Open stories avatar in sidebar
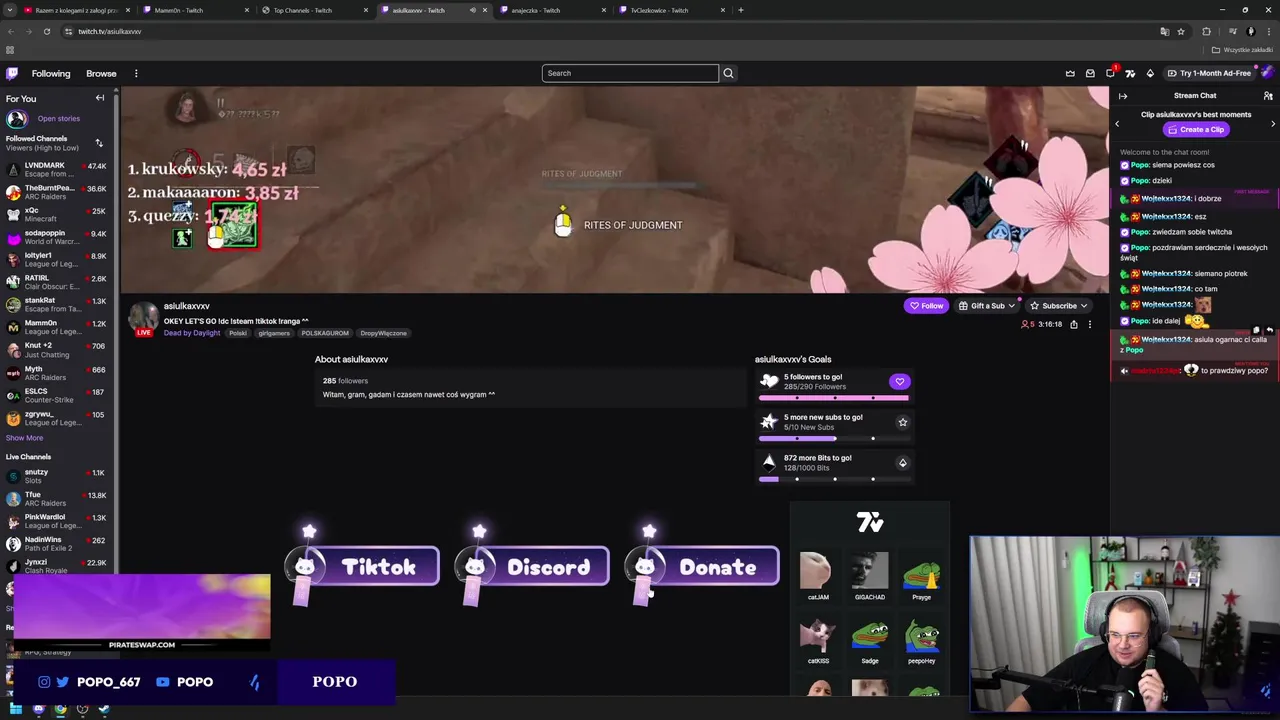The height and width of the screenshot is (720, 1280). (16, 119)
